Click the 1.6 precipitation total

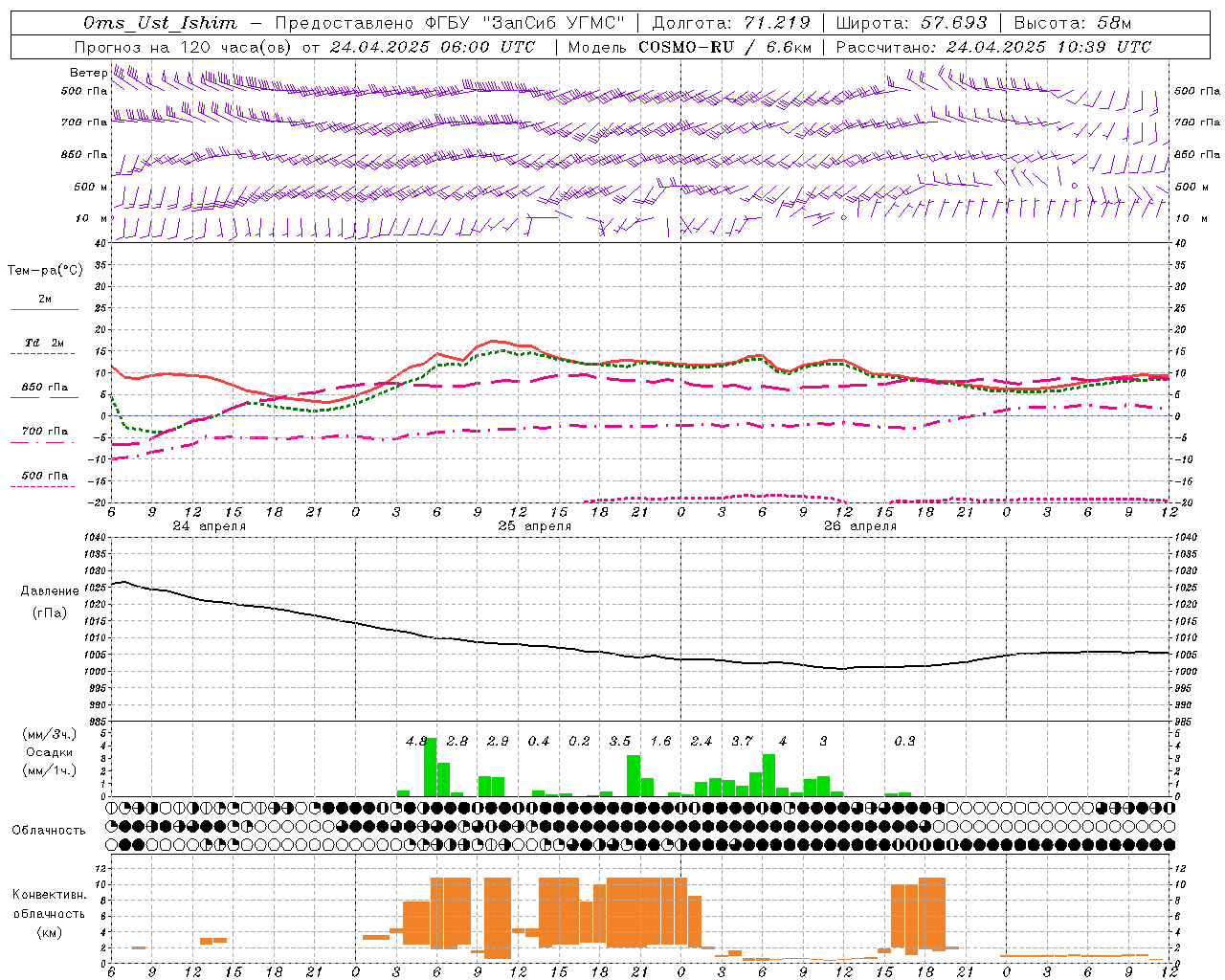coord(660,741)
